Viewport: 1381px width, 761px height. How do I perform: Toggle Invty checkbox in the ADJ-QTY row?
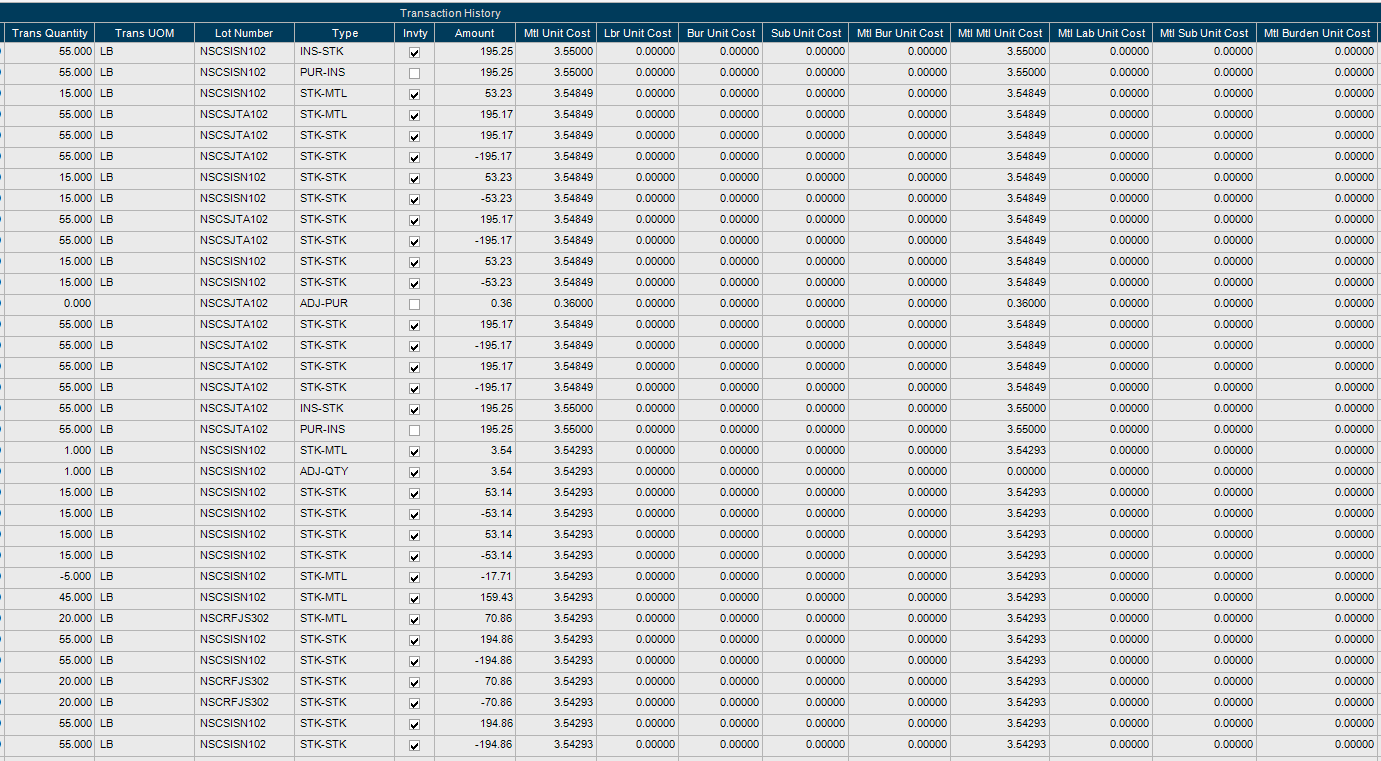coord(414,472)
